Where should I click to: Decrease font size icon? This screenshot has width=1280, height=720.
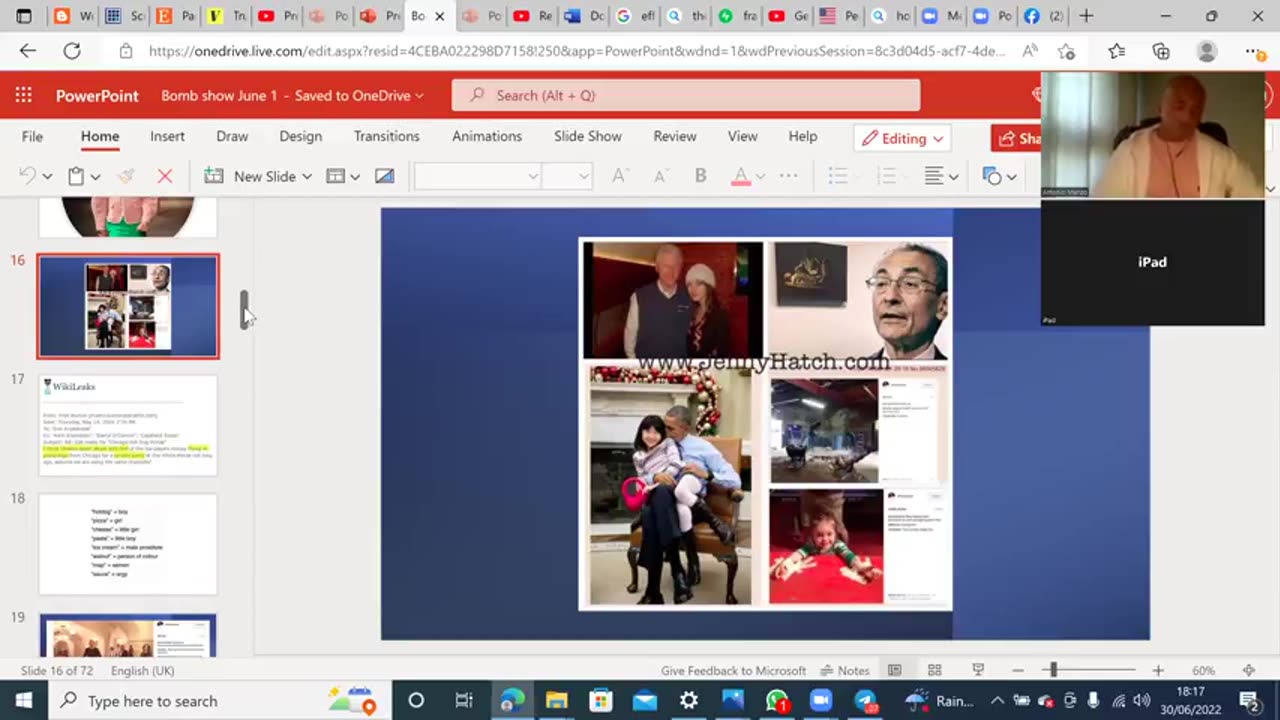coord(660,176)
